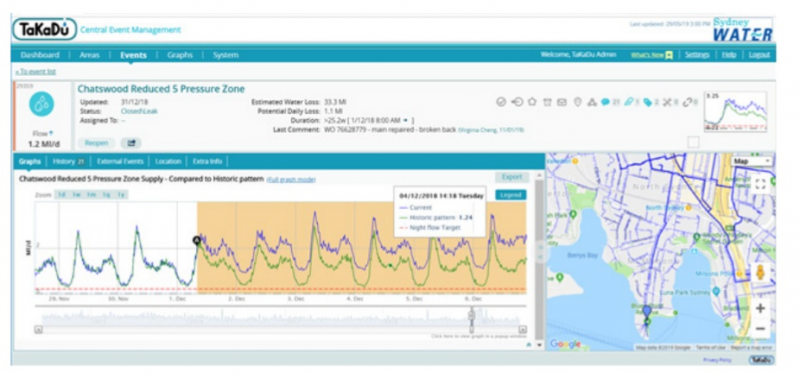
Task: Click the location pin icon in event toolbar
Action: click(577, 102)
